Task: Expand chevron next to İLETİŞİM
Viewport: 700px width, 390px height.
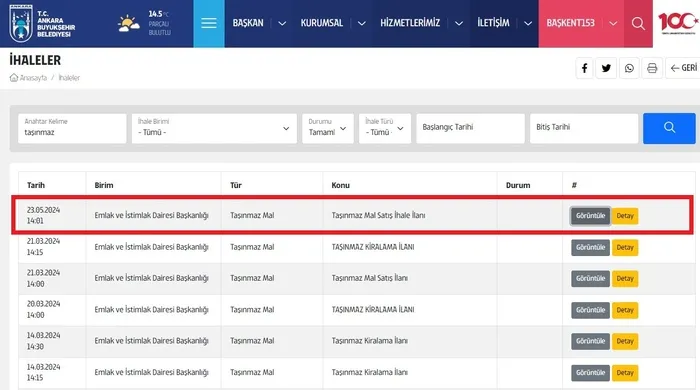Action: 528,24
